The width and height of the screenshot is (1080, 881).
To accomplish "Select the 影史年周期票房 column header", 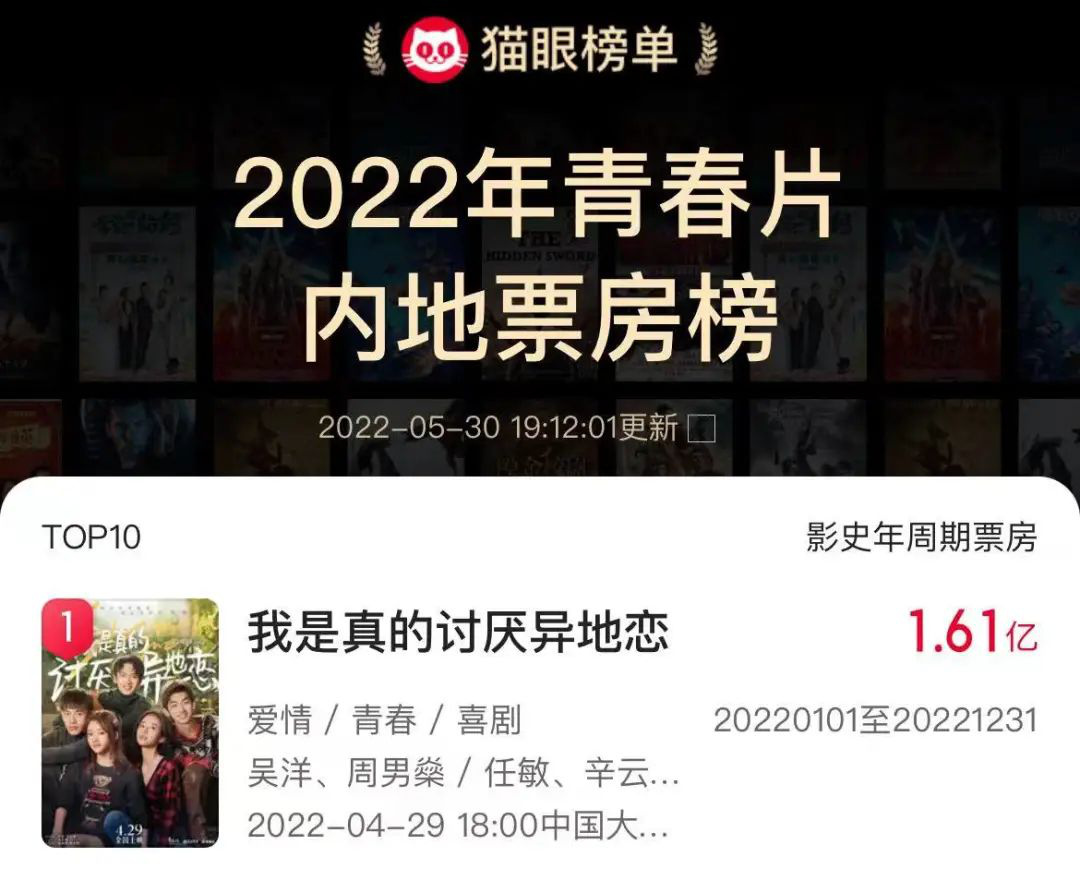I will coord(922,537).
